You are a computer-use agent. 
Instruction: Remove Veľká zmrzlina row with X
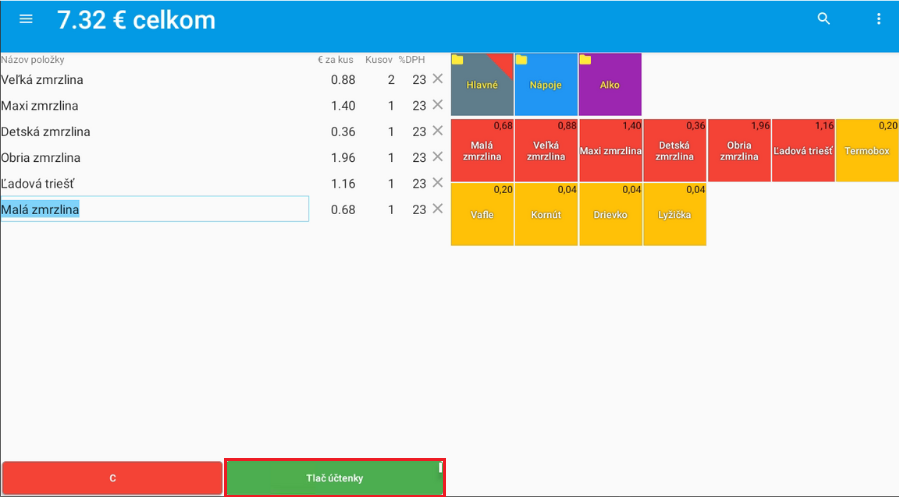(x=437, y=79)
